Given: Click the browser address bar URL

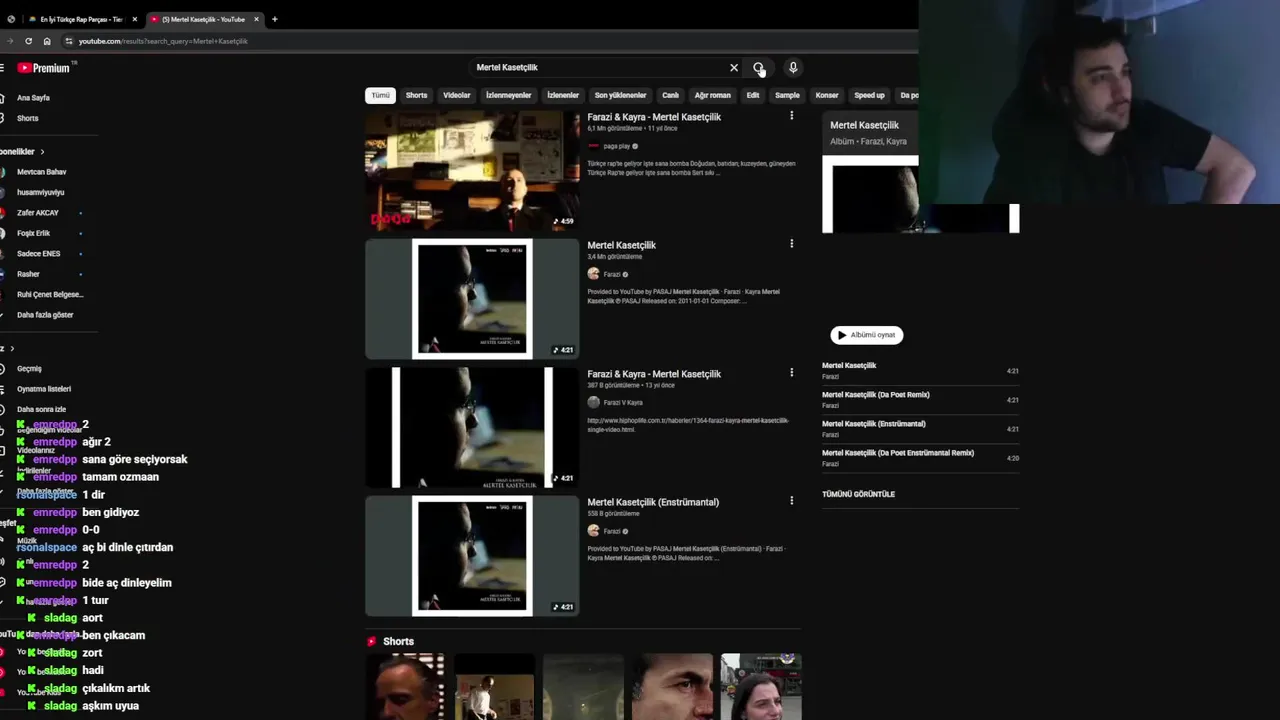Looking at the screenshot, I should (x=163, y=41).
